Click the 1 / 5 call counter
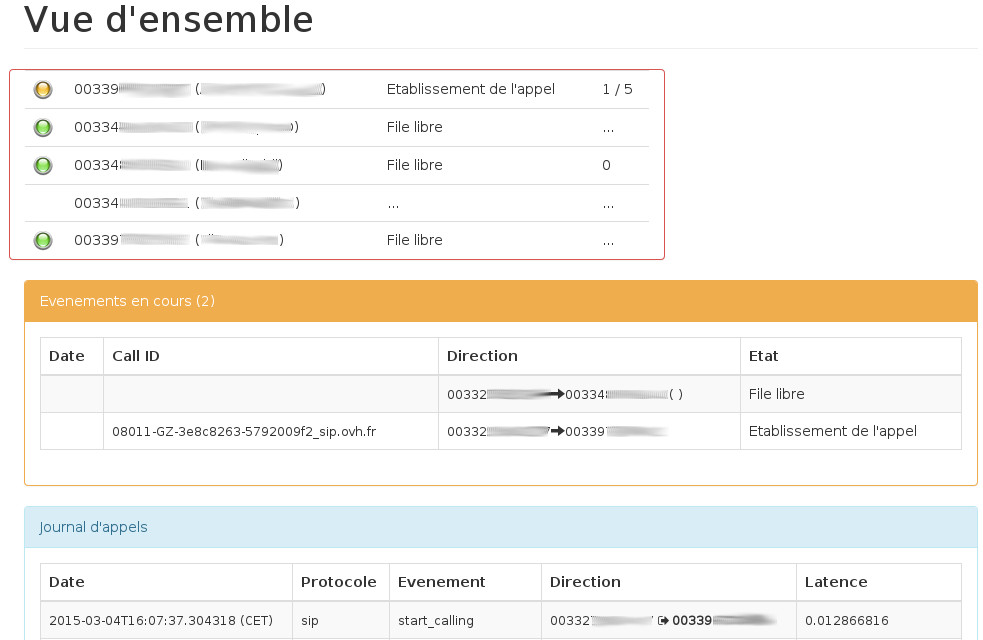The height and width of the screenshot is (640, 983). point(617,90)
